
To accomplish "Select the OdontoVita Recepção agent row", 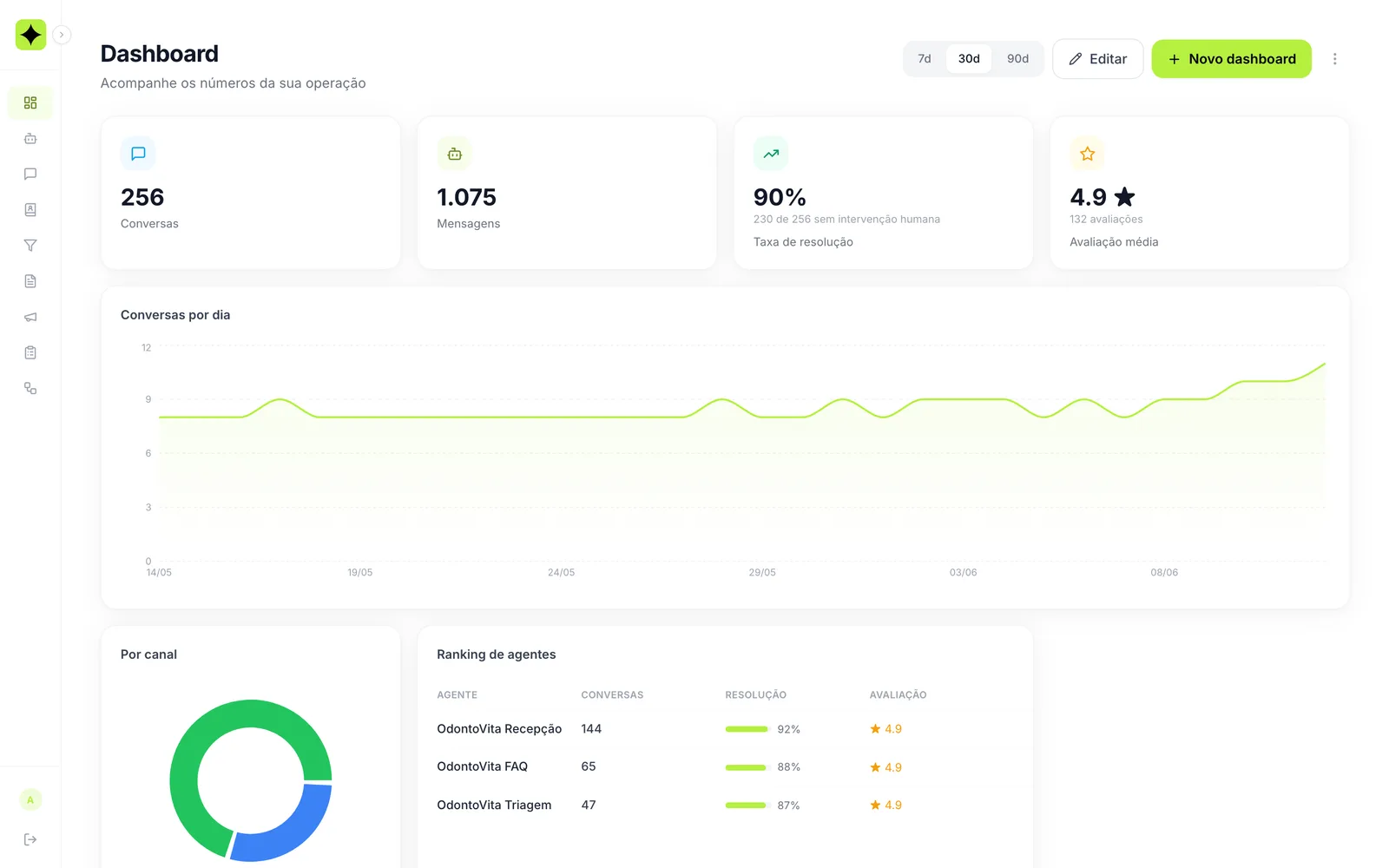I will pos(725,729).
